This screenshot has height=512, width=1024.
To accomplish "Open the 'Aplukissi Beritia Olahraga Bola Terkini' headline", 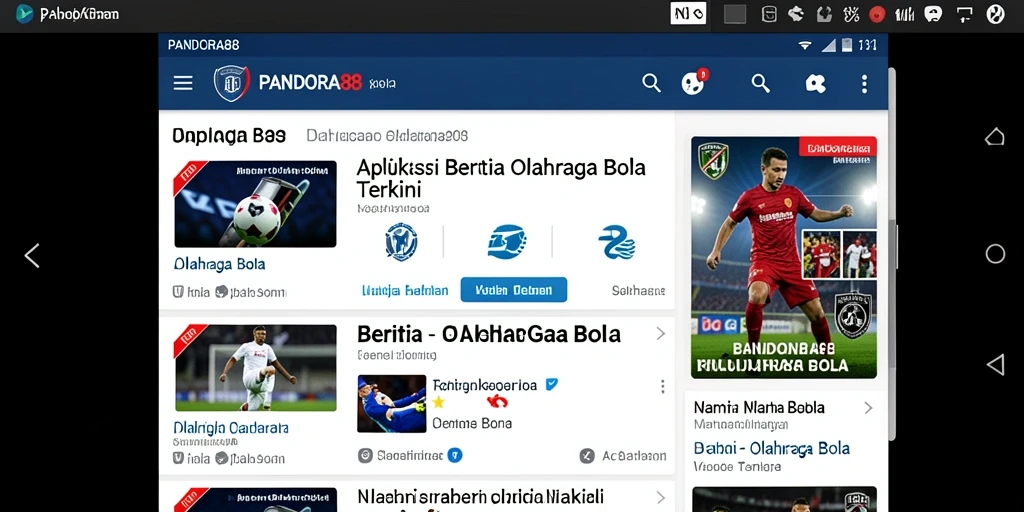I will click(501, 178).
